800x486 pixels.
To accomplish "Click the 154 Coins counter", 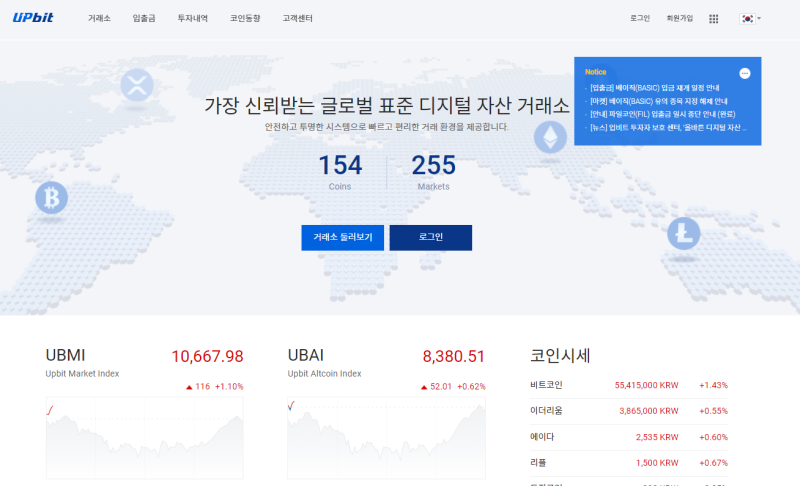I will (x=340, y=172).
